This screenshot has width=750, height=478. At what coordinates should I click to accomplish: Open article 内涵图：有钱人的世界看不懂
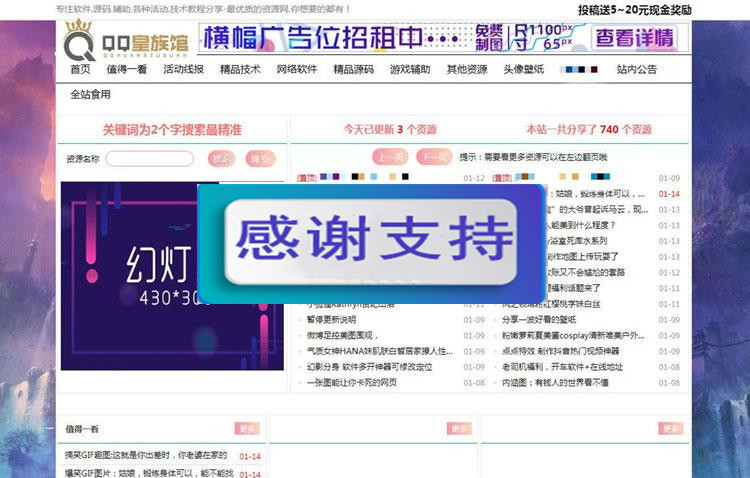(x=555, y=383)
